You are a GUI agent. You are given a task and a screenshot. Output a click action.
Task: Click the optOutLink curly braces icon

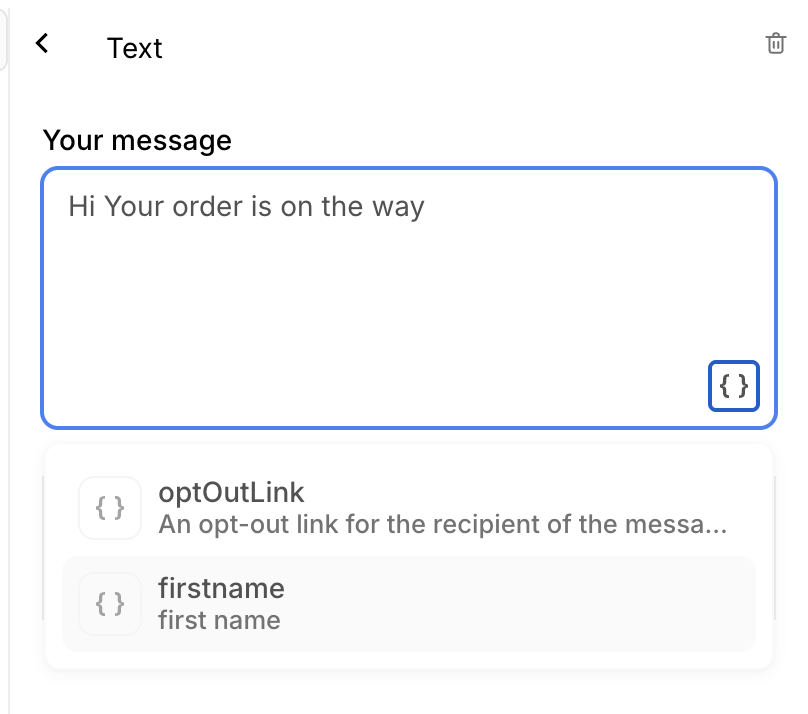click(110, 508)
